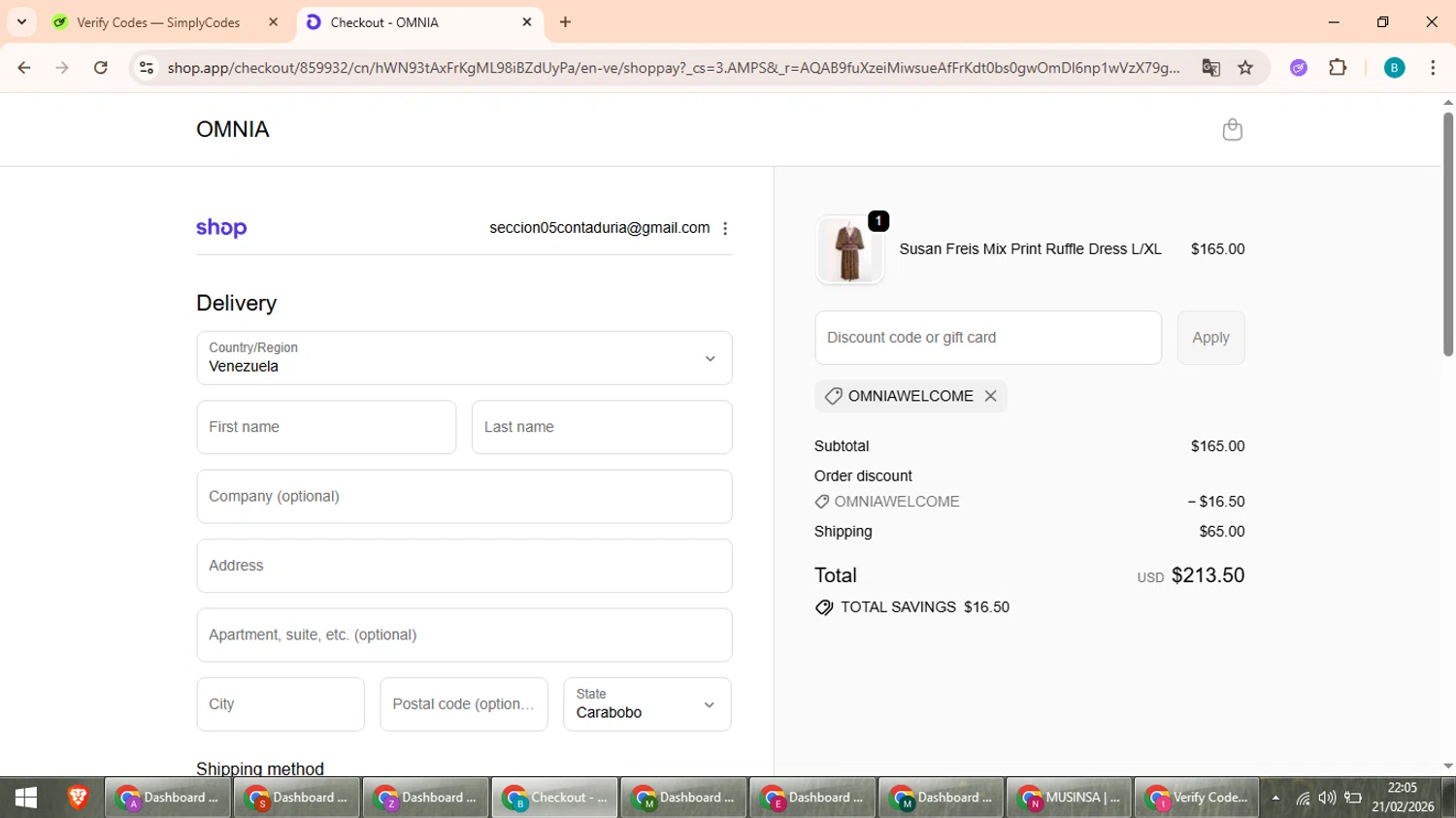Click the Apartment, suite, etc. field
This screenshot has height=818, width=1456.
[464, 635]
